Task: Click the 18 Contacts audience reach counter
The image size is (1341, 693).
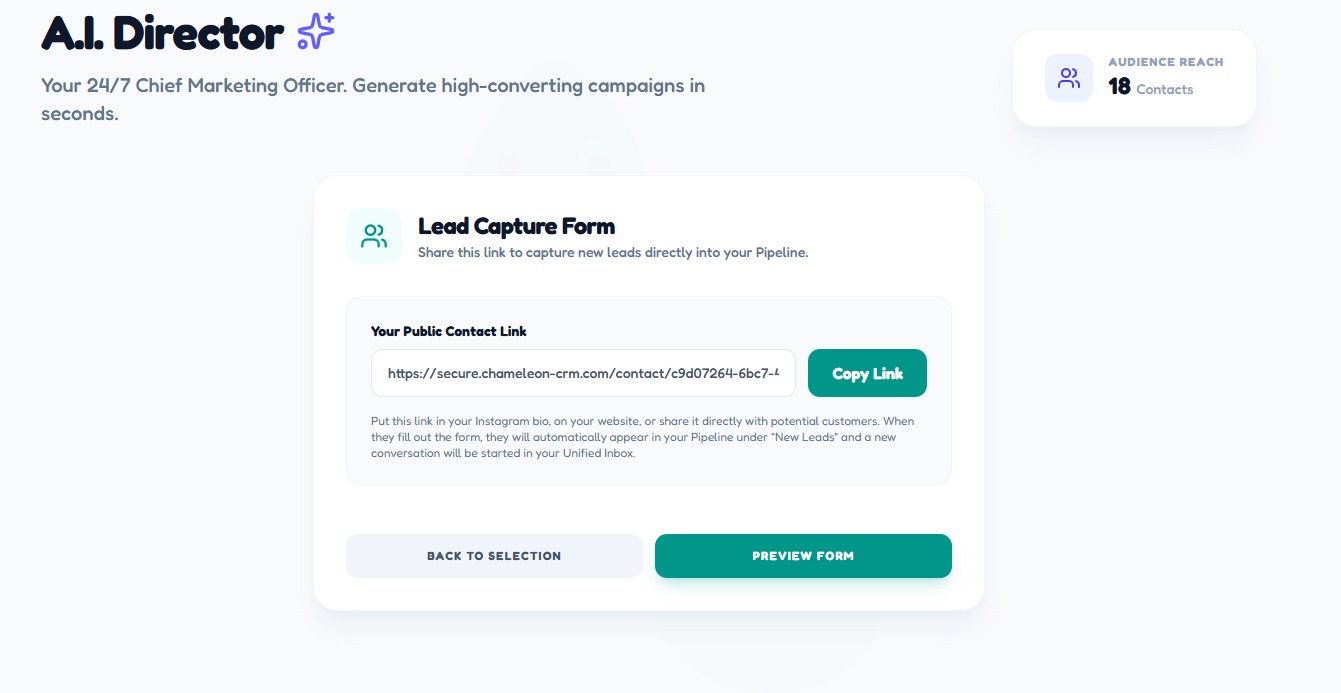Action: [x=1150, y=87]
